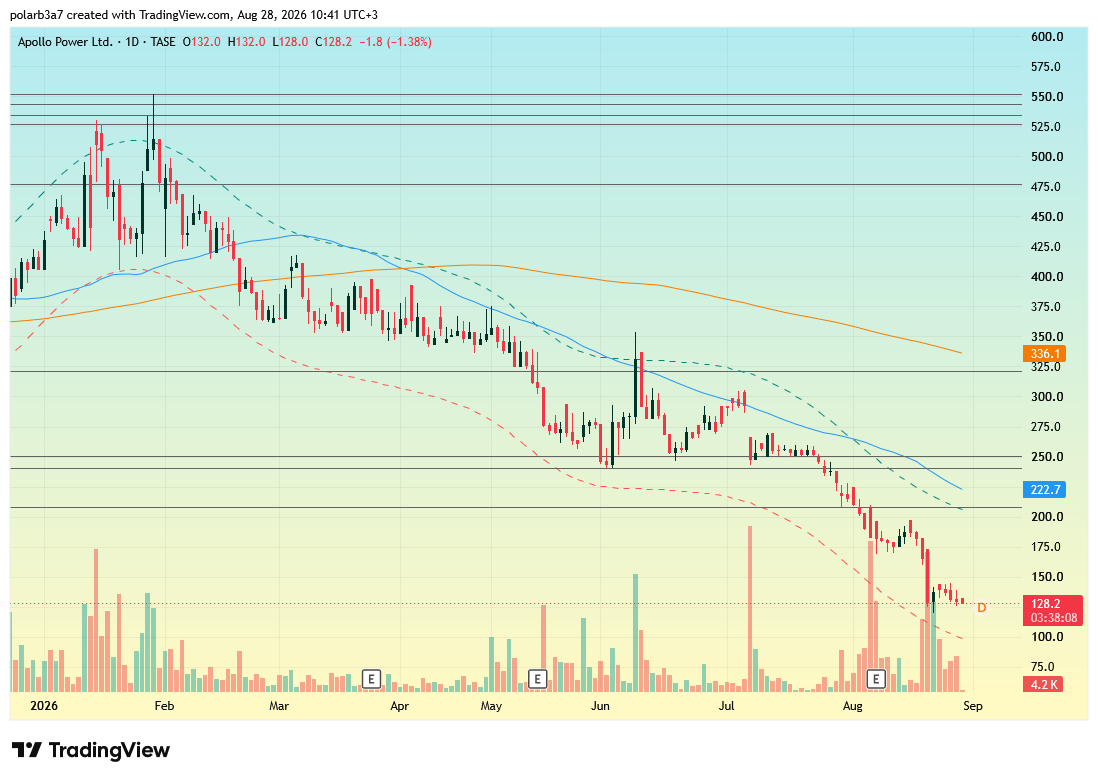
Task: Click the earnings marker near April
Action: [x=371, y=678]
